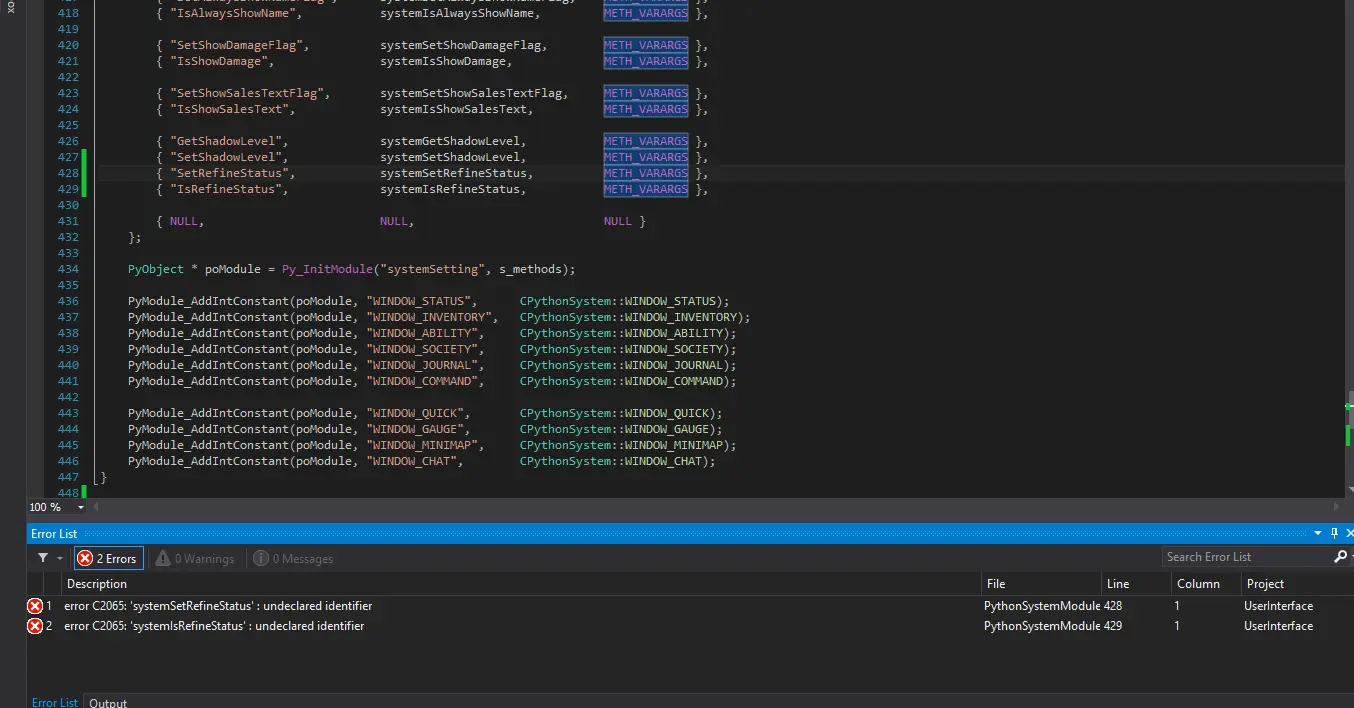Open the filter dropdown arrow beside the funnel
1354x708 pixels.
tap(60, 558)
